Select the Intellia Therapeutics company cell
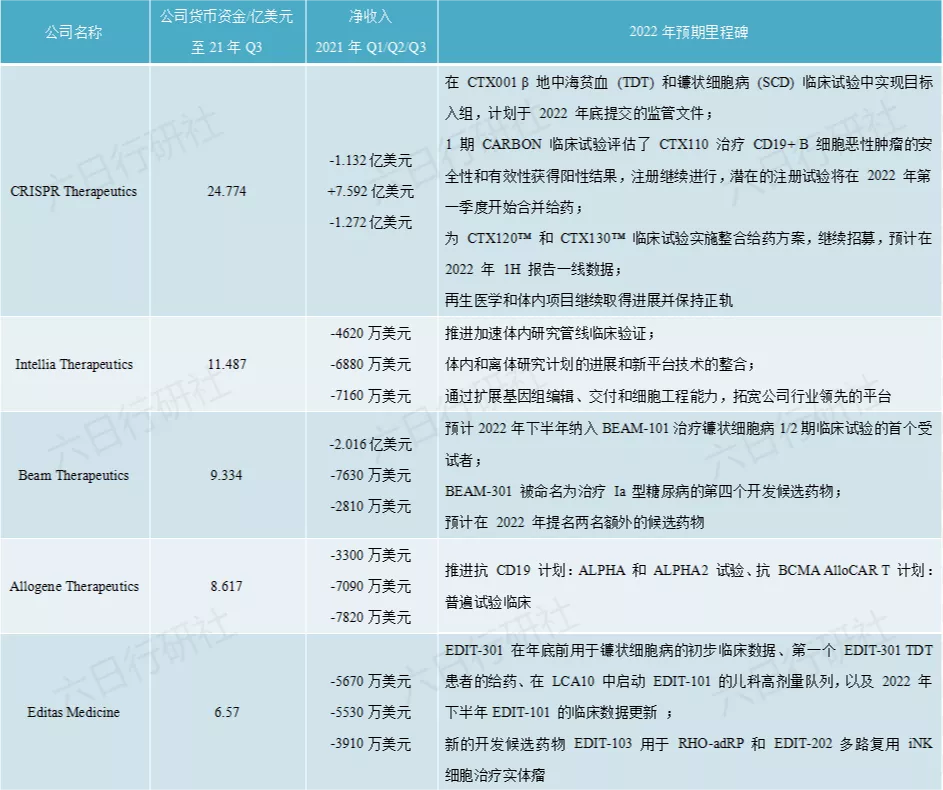The height and width of the screenshot is (790, 943). point(73,364)
